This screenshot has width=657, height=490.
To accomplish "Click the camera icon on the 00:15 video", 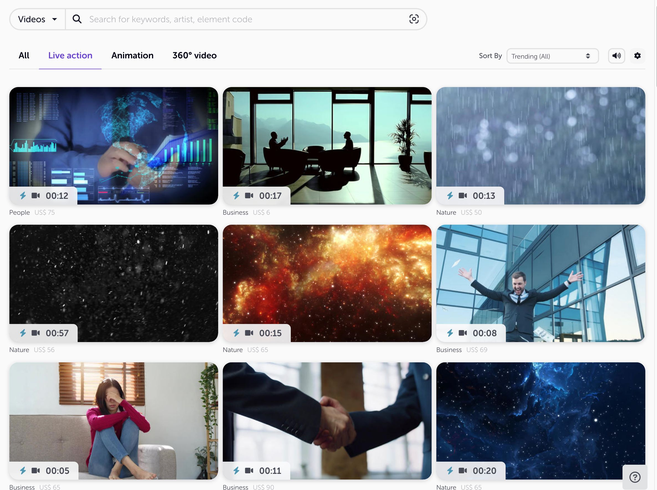I will [x=249, y=333].
